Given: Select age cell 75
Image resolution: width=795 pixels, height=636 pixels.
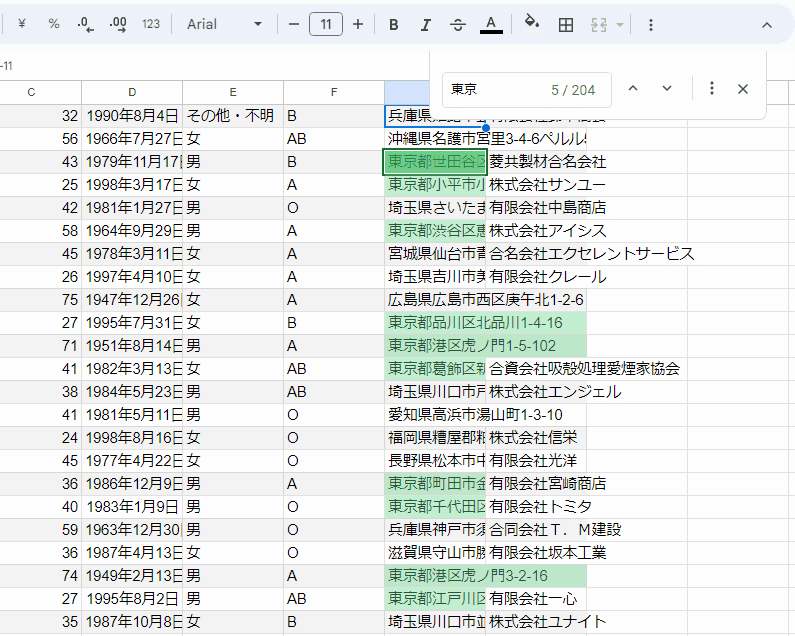Looking at the screenshot, I should pos(41,300).
